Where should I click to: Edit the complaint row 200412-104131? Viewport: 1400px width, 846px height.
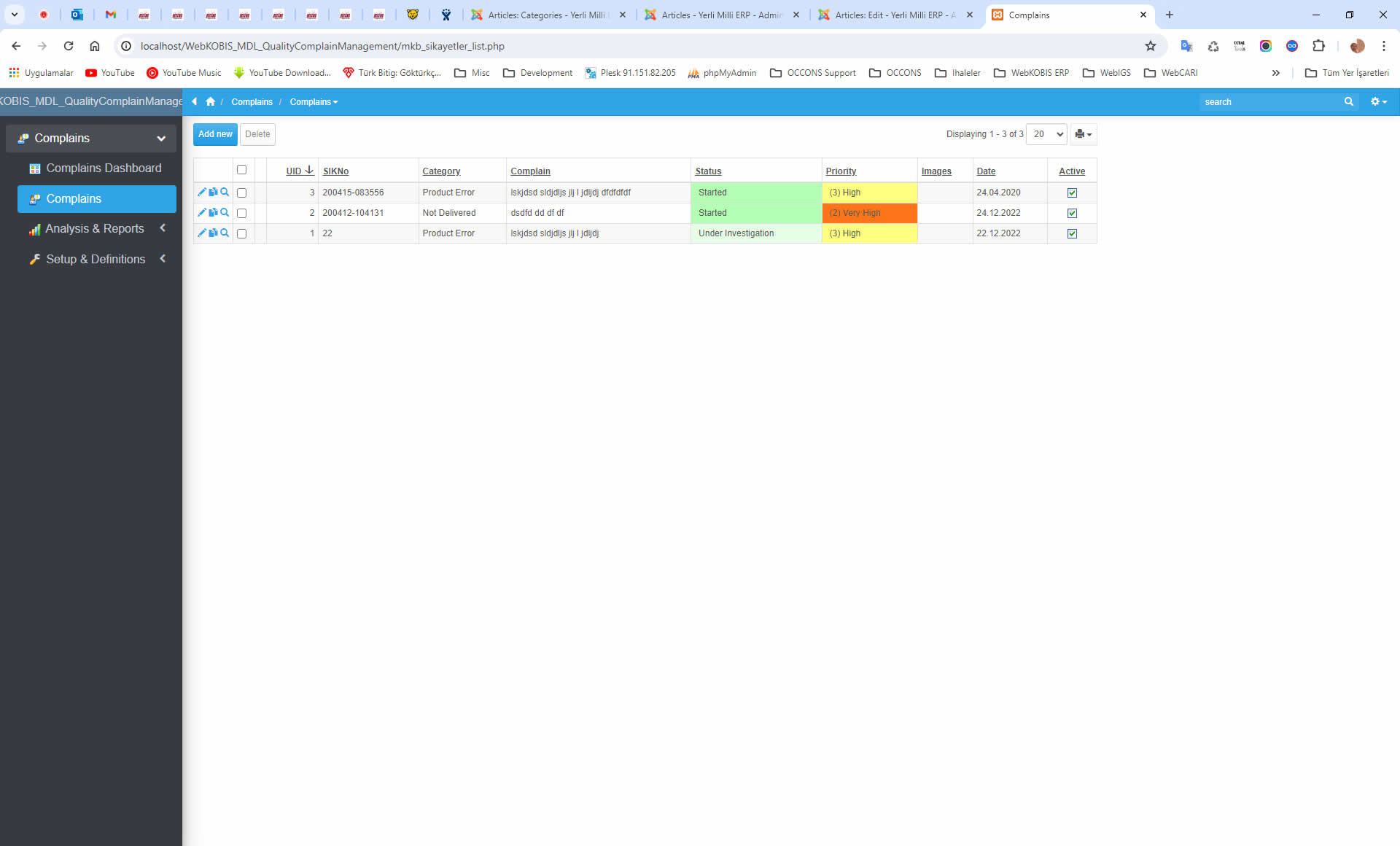pos(201,213)
